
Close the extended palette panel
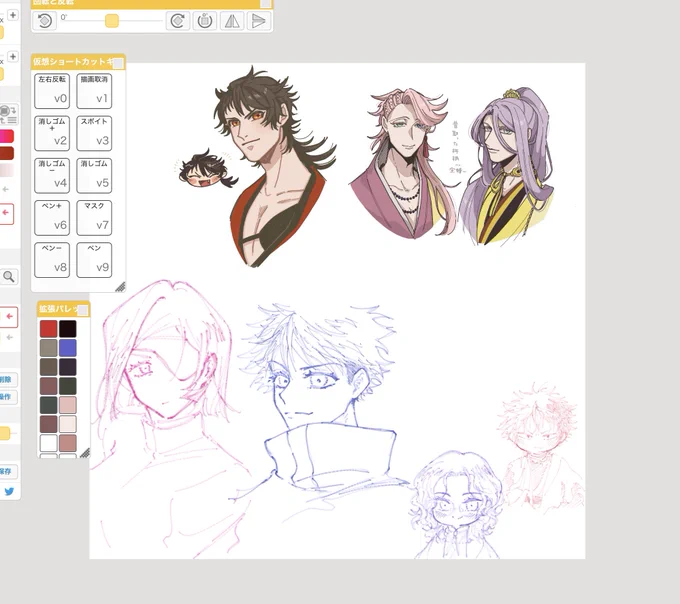(83, 310)
